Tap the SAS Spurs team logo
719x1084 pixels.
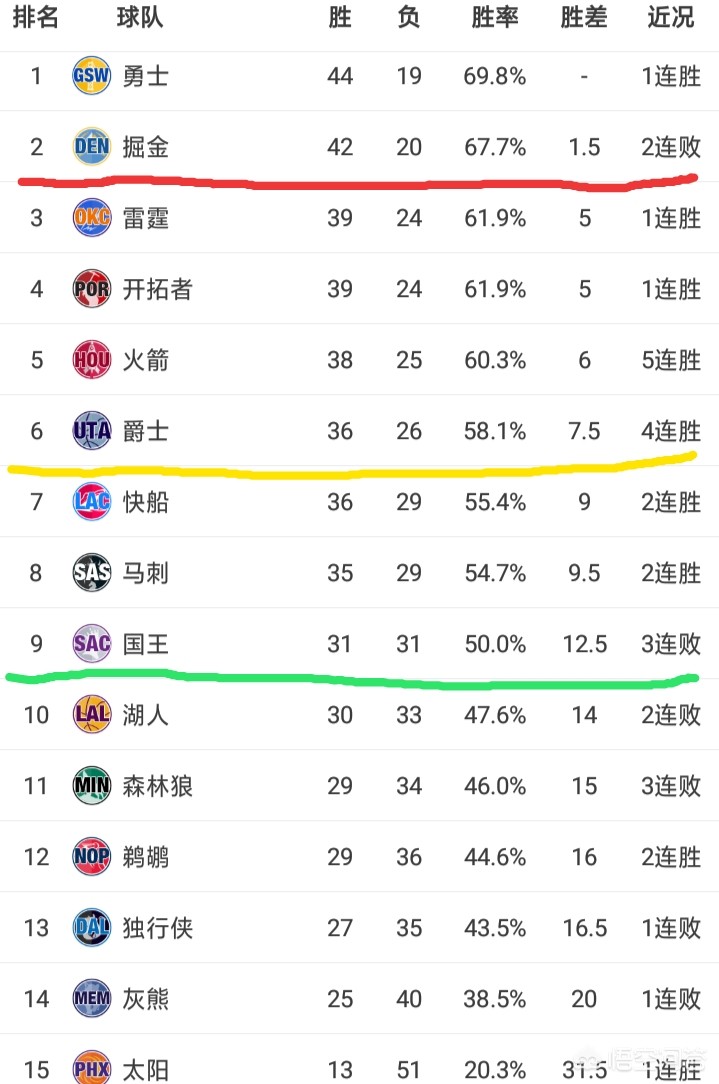pyautogui.click(x=92, y=572)
